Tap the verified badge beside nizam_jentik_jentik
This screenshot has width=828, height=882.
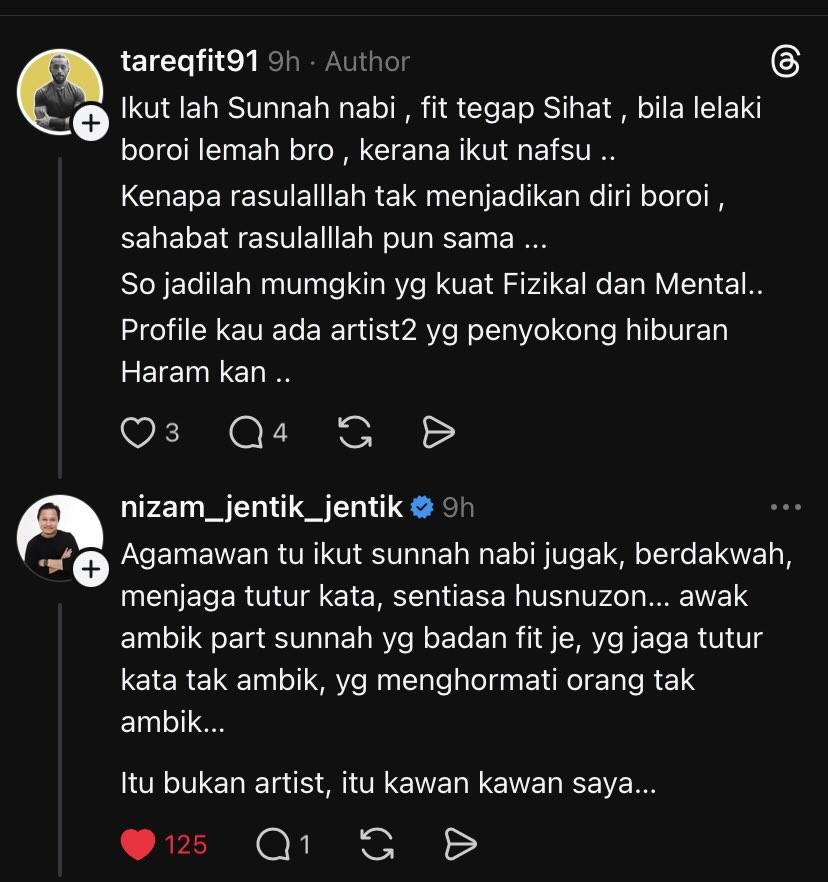(422, 508)
